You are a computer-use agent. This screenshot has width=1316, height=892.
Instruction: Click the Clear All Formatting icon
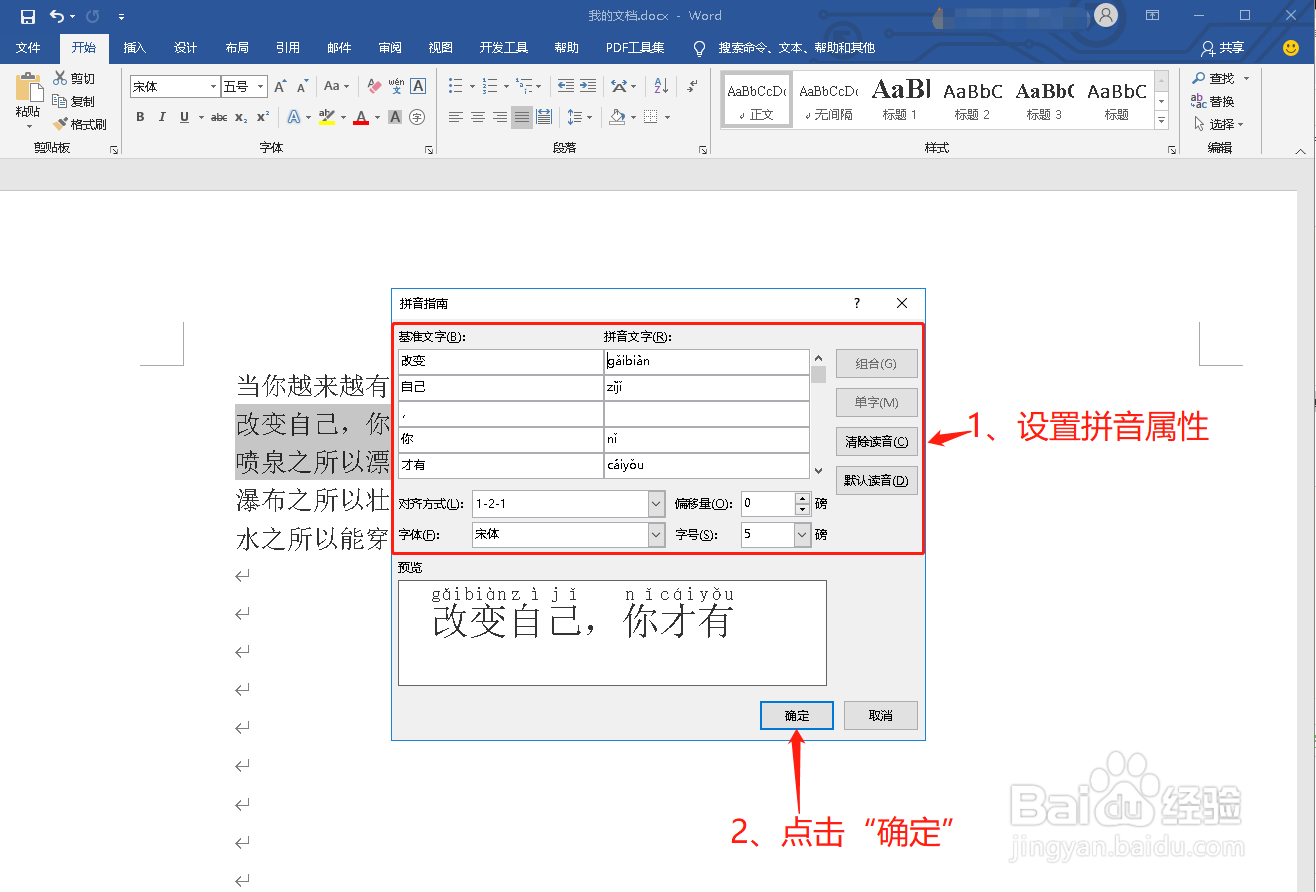point(373,86)
